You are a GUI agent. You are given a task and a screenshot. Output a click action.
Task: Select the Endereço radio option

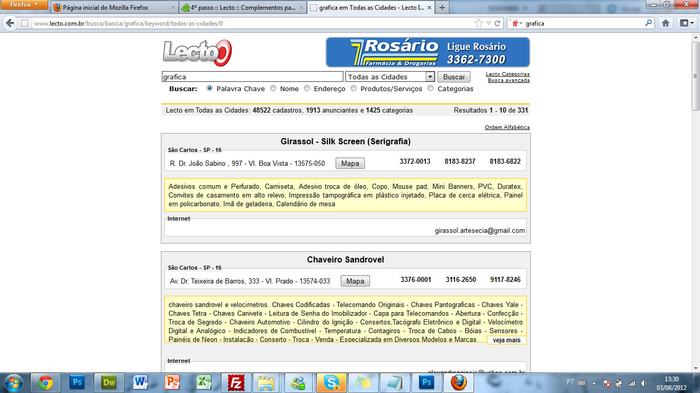coord(307,88)
